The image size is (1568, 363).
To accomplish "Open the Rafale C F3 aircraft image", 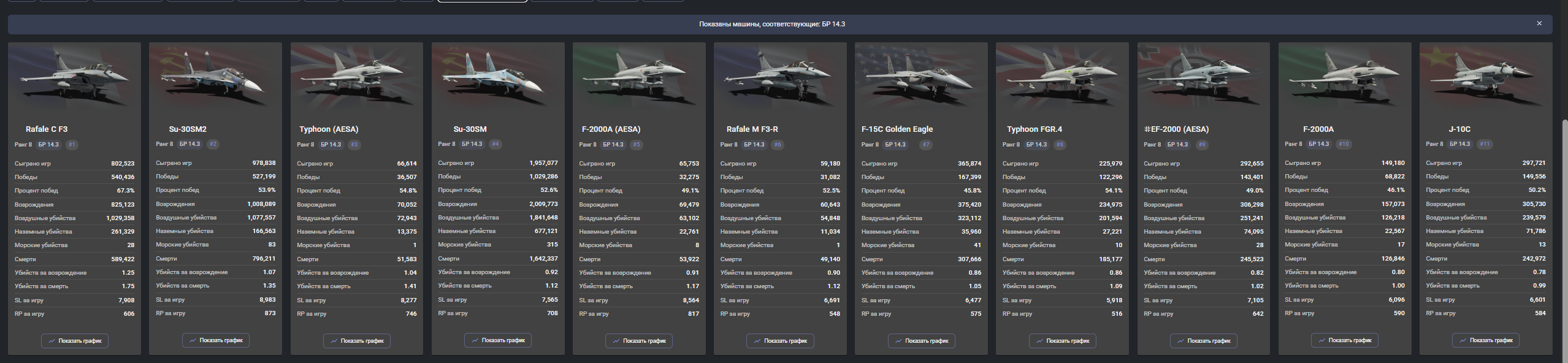I will tap(74, 77).
